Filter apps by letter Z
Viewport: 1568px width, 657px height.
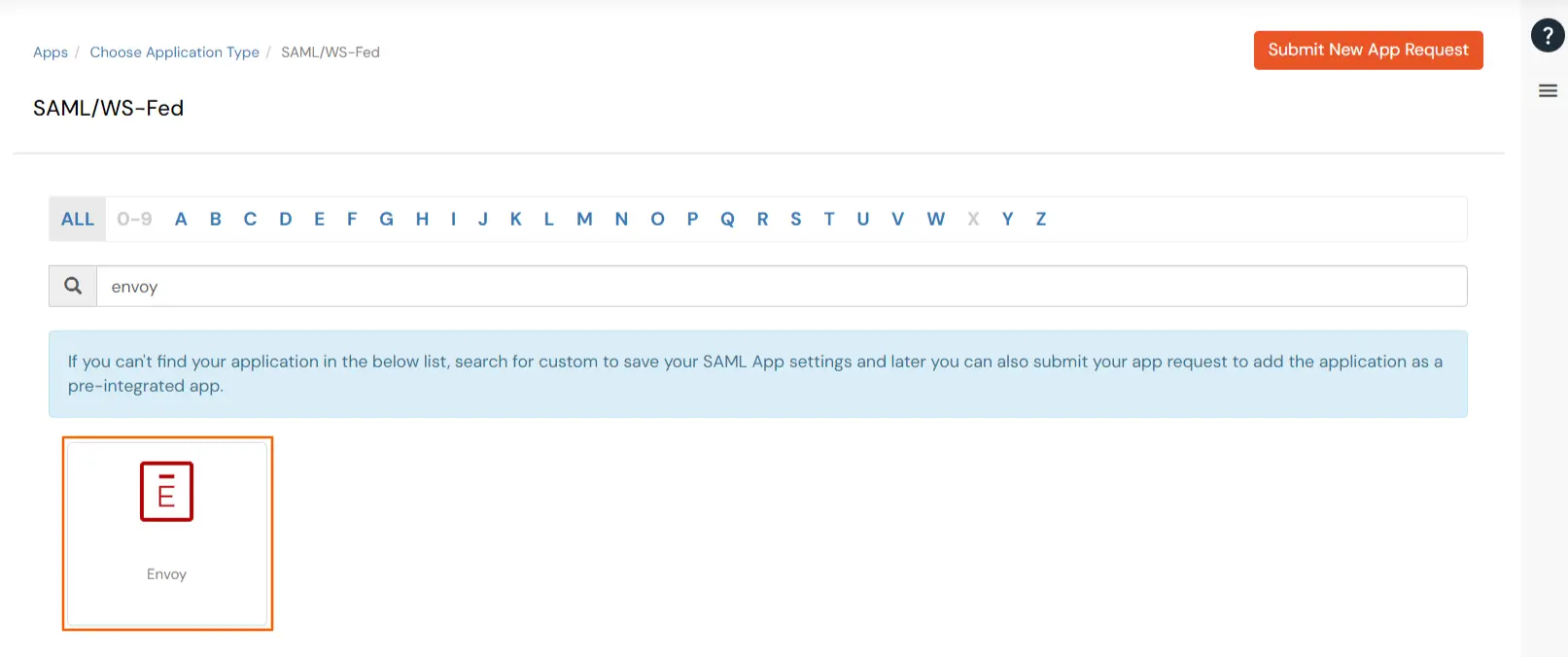coord(1041,220)
